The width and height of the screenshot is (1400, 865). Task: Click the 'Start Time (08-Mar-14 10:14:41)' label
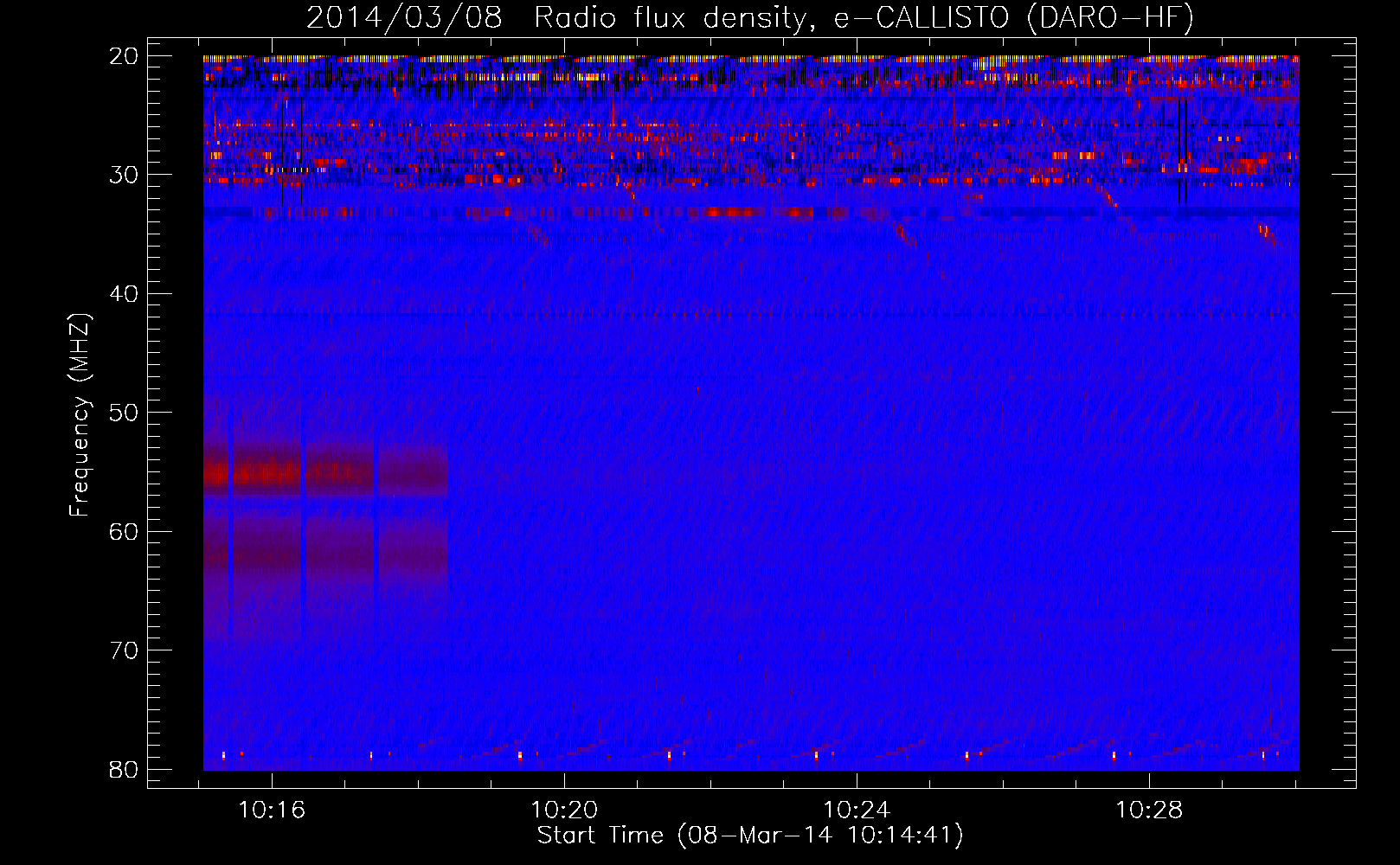tap(750, 836)
